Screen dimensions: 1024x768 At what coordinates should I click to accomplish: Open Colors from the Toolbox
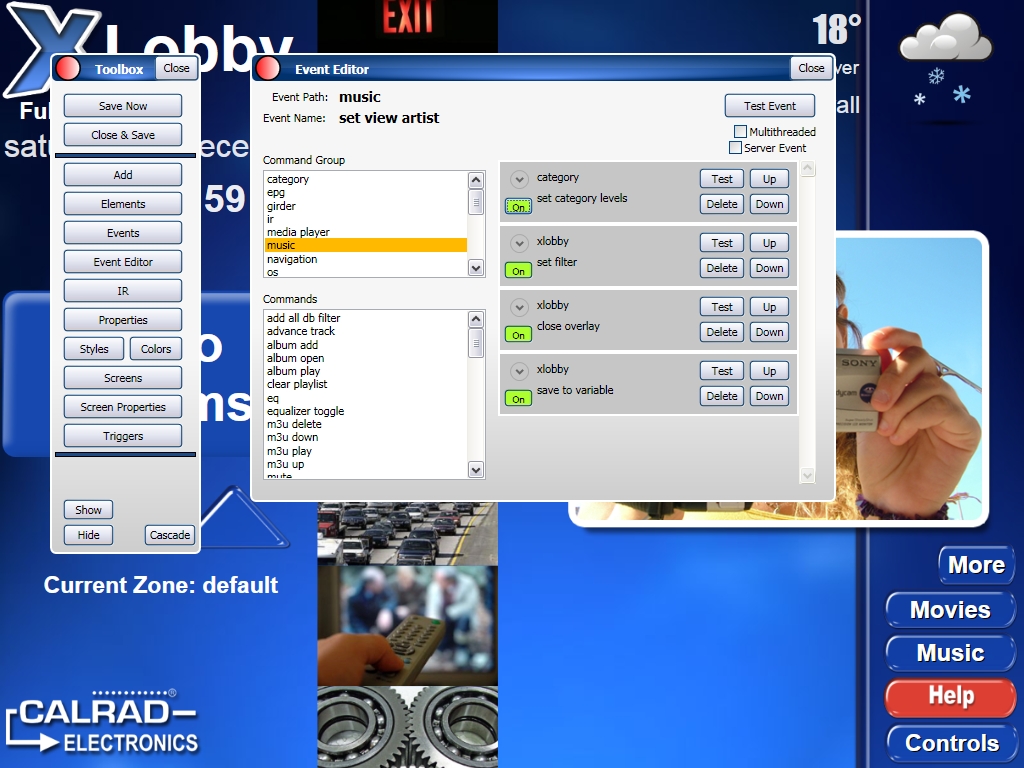(156, 349)
